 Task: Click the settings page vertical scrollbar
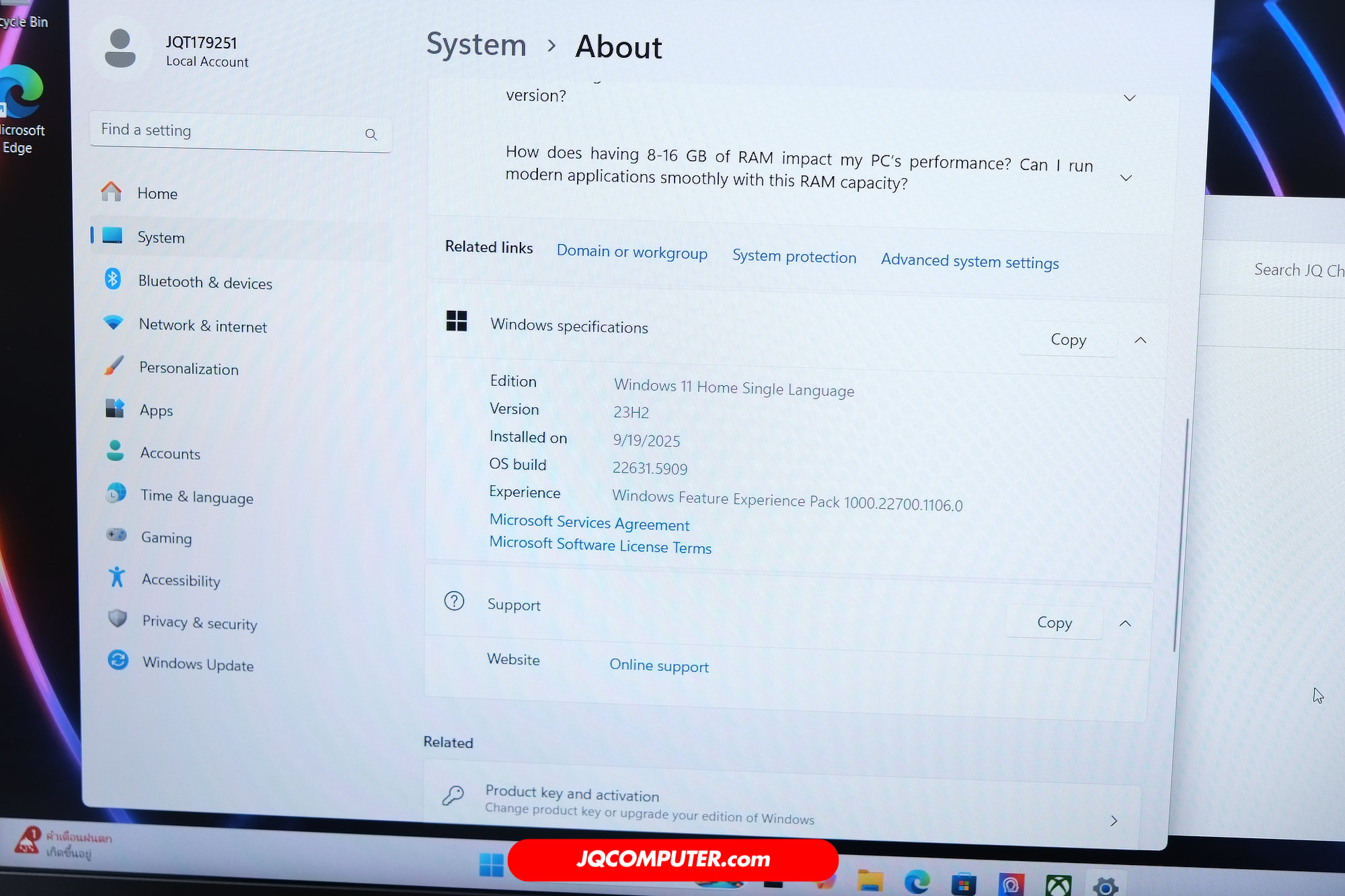point(1181,534)
